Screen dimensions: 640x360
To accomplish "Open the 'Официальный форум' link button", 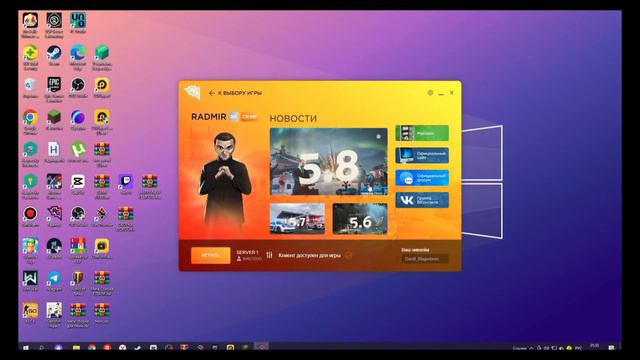I will [x=422, y=178].
